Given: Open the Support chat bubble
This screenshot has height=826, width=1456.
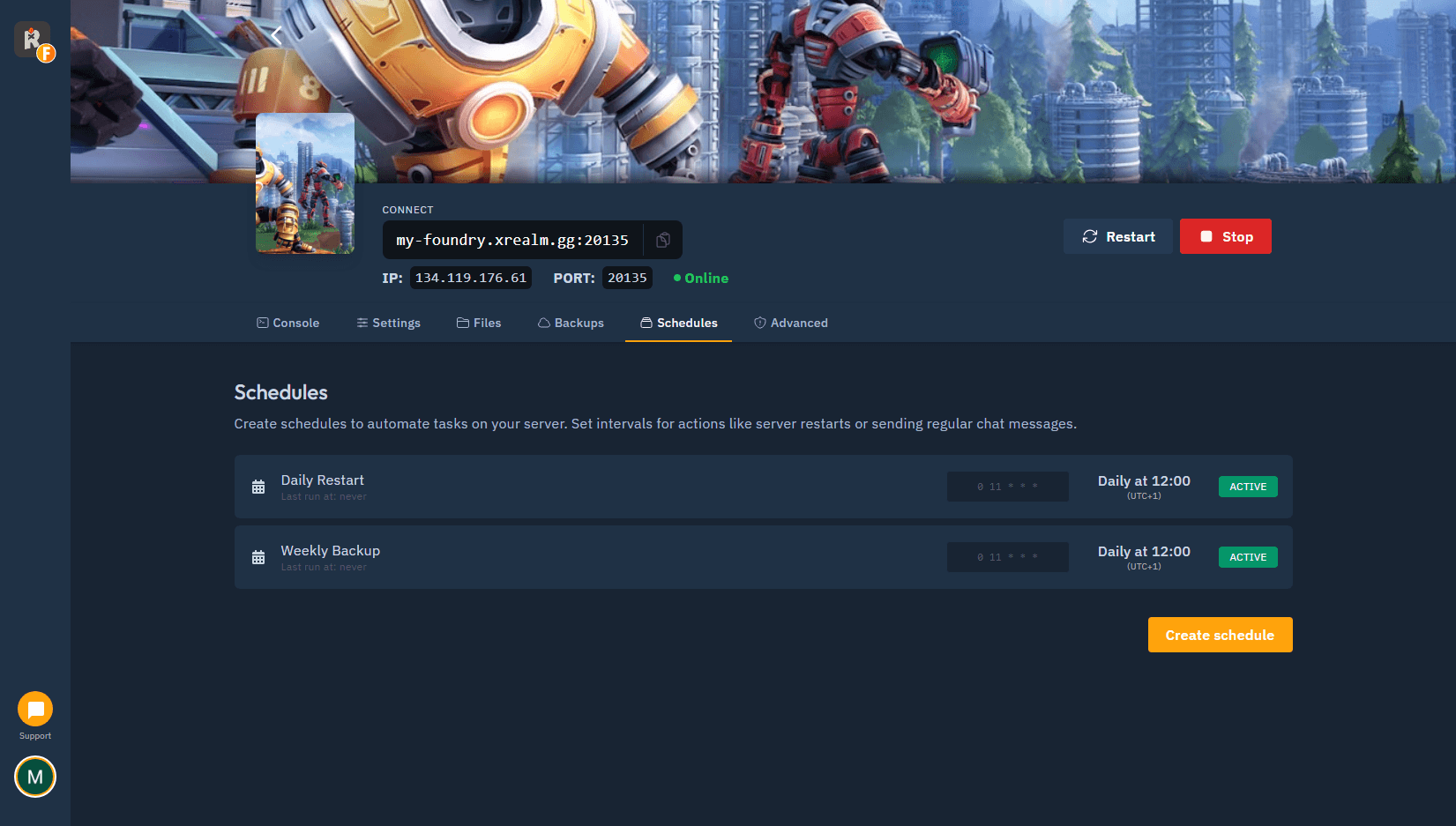Looking at the screenshot, I should coord(34,708).
